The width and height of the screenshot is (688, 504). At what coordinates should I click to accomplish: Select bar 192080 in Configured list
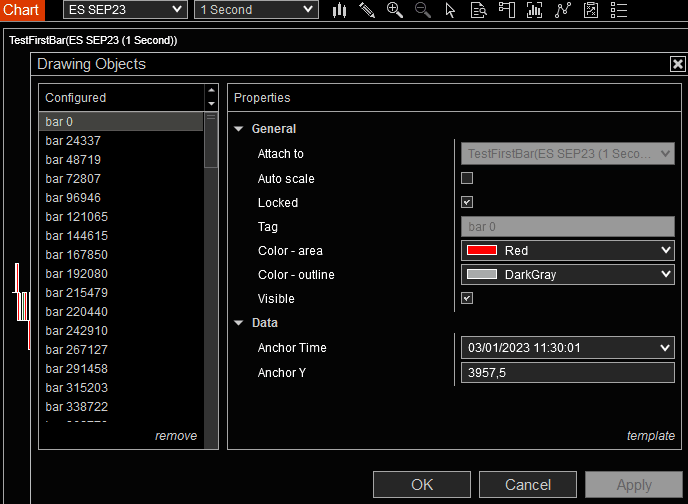click(x=121, y=274)
